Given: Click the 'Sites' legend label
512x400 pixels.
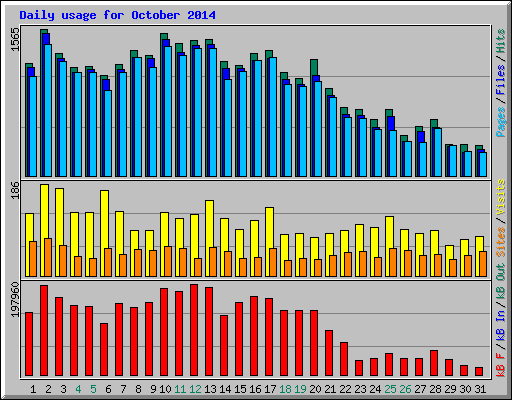Looking at the screenshot, I should coord(501,242).
